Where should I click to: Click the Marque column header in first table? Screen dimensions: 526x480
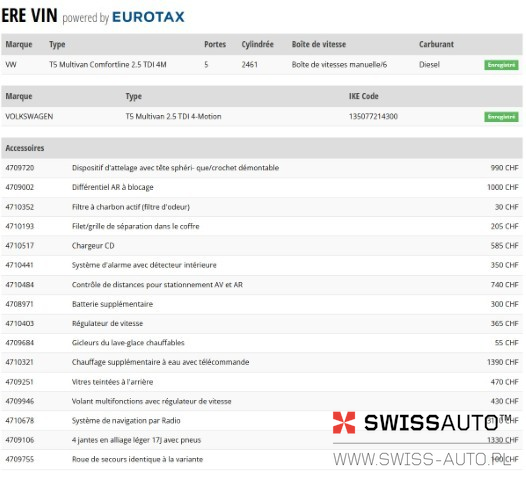pos(19,44)
